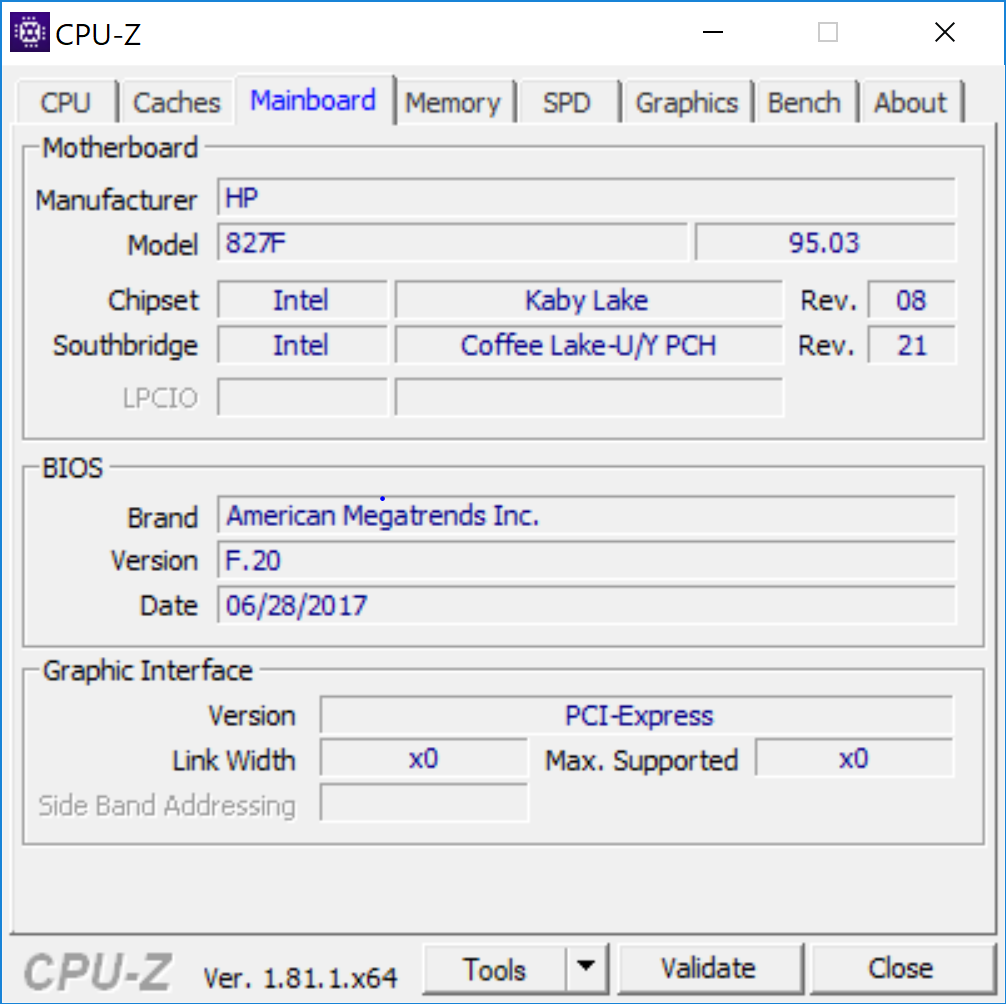Screen dimensions: 1006x1004
Task: Click the BIOS Brand American Megatrends Inc. field
Action: coord(586,515)
